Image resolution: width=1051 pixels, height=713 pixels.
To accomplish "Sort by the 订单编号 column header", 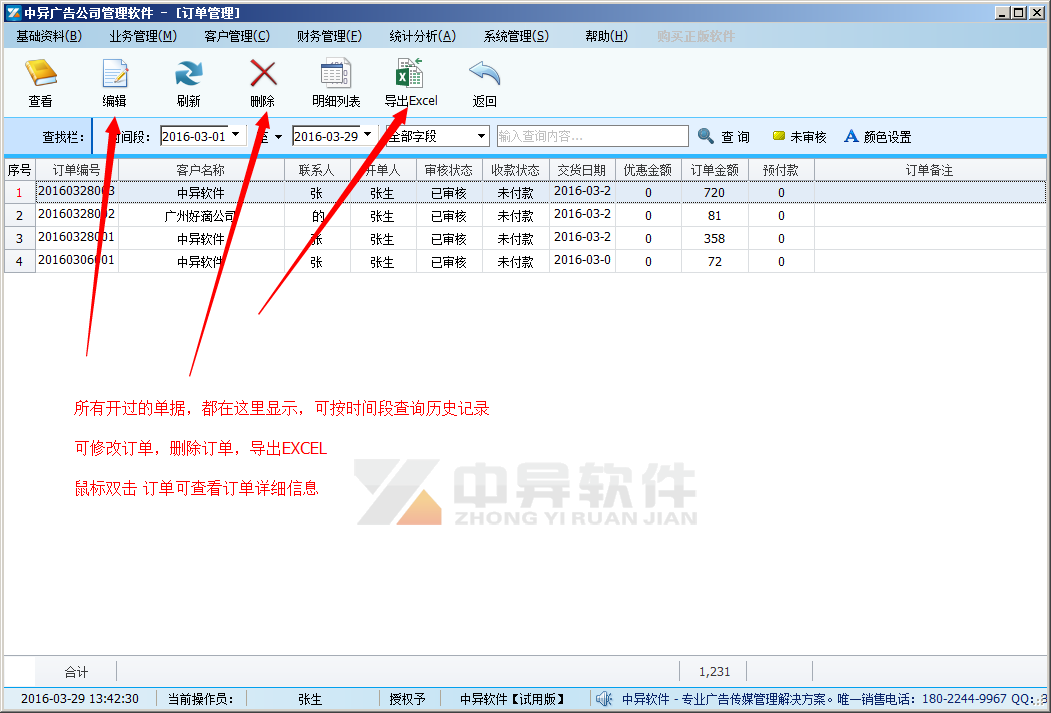I will coord(76,170).
